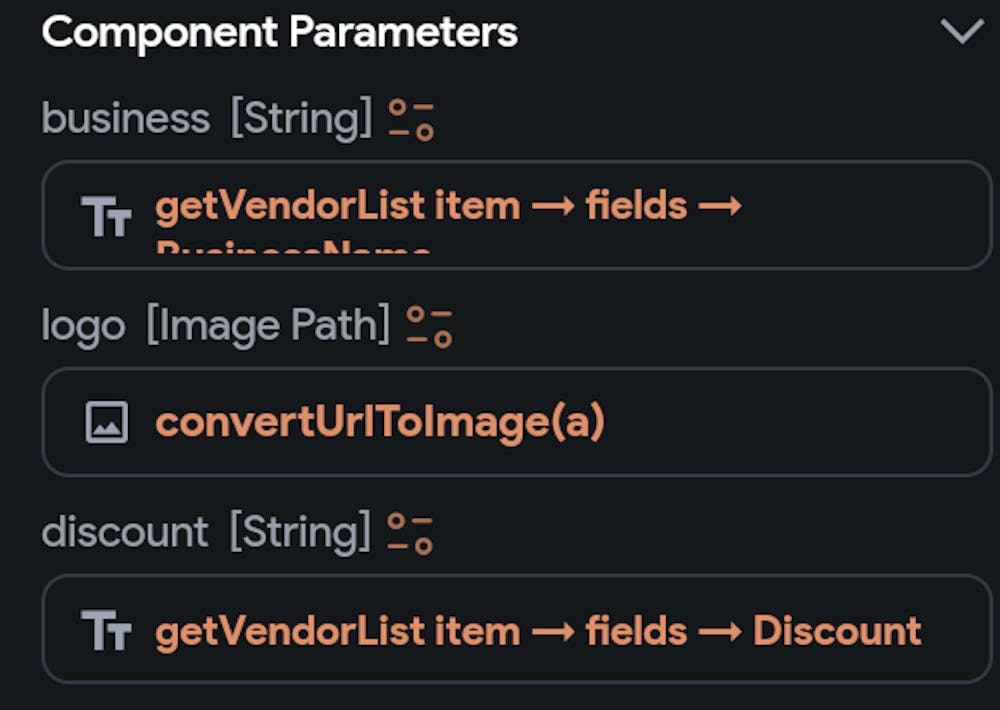
Task: Select the business parameter name label
Action: (x=126, y=119)
